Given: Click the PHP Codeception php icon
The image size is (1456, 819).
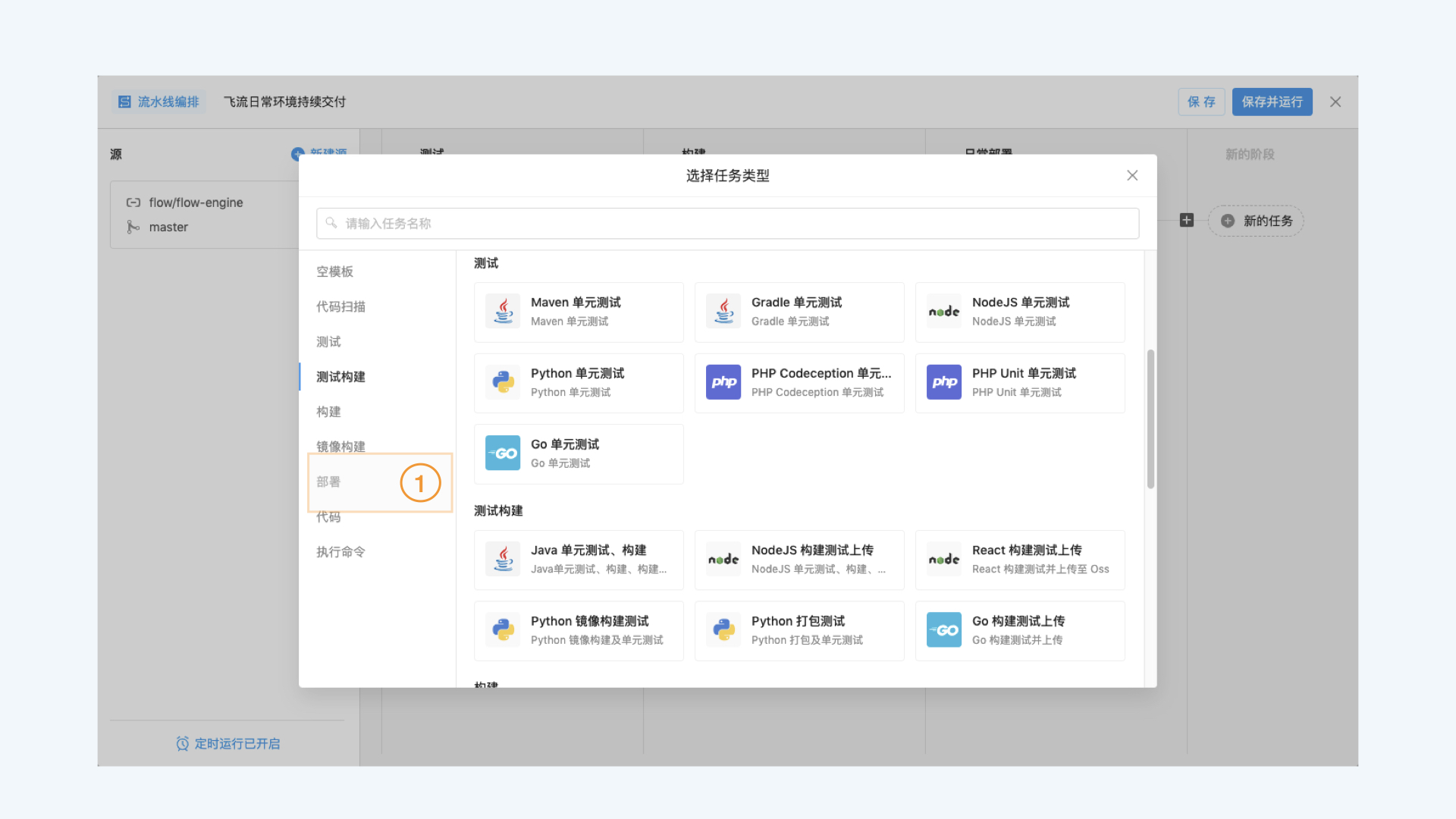Looking at the screenshot, I should point(723,382).
